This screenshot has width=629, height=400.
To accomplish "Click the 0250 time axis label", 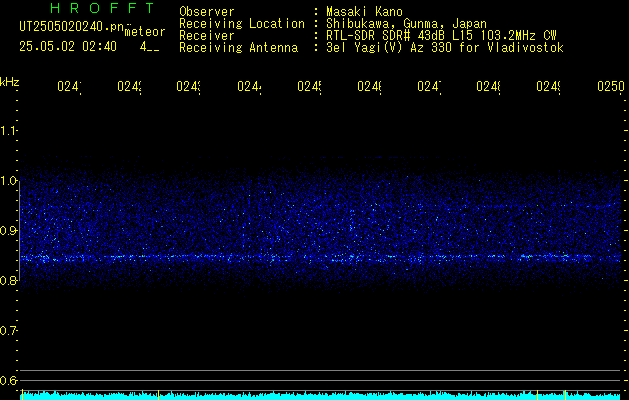I will tap(611, 87).
